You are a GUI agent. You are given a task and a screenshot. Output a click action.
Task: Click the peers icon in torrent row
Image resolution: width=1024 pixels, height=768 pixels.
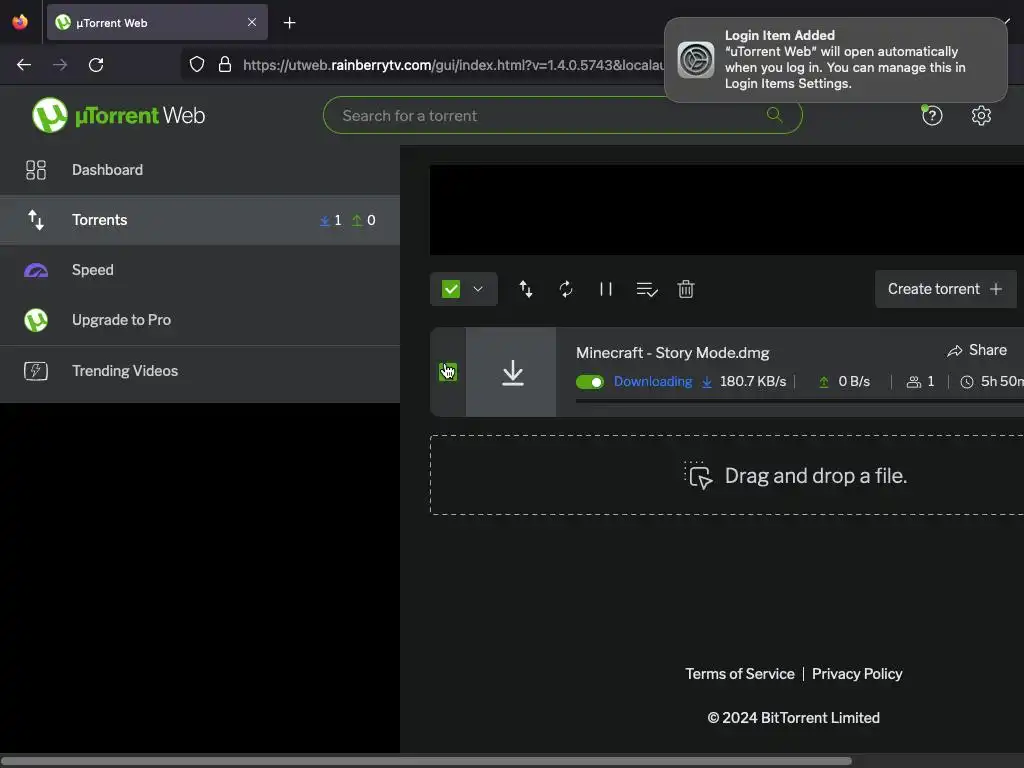(914, 382)
